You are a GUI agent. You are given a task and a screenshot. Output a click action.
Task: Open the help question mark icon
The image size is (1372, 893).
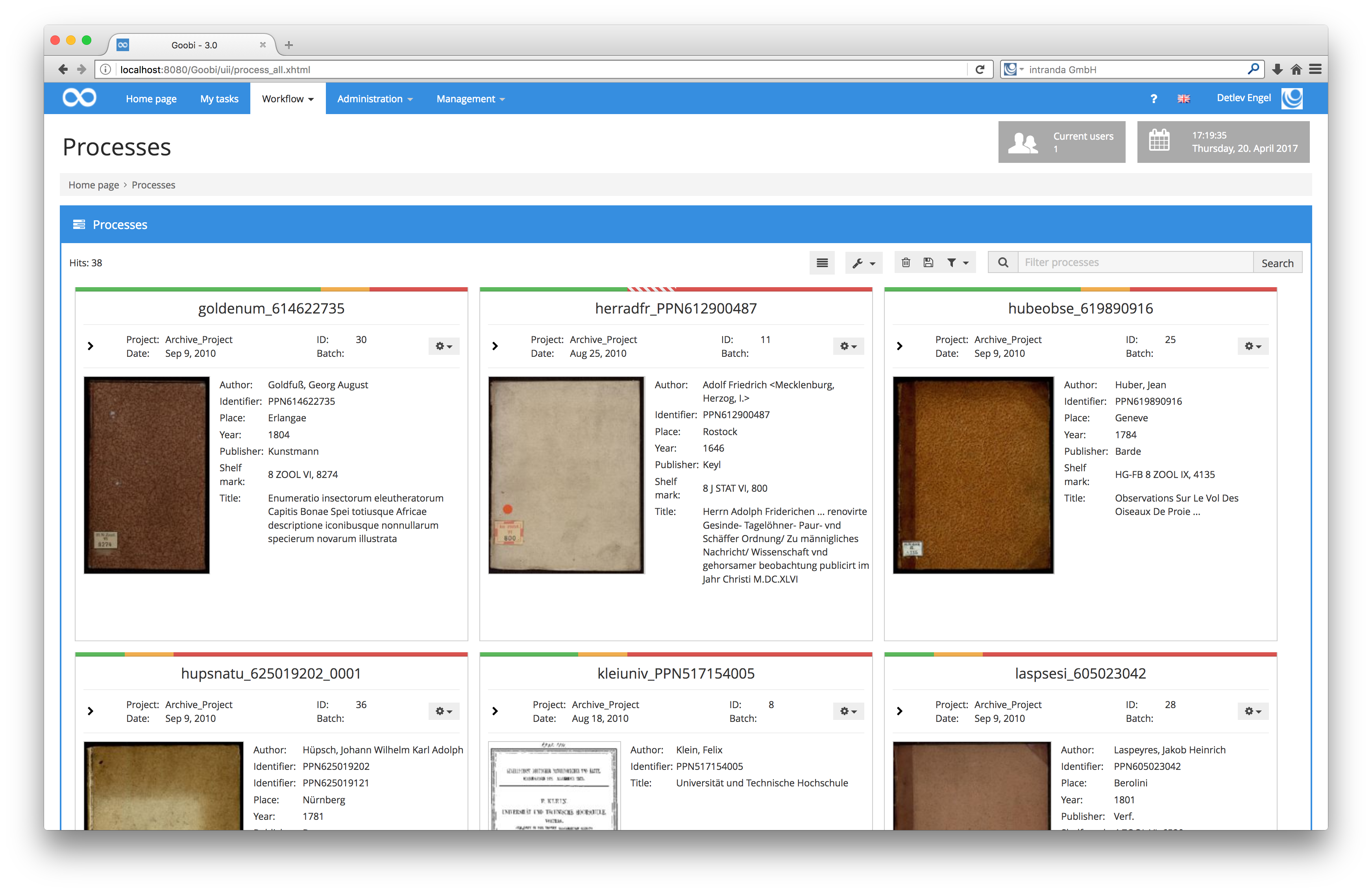(x=1154, y=99)
